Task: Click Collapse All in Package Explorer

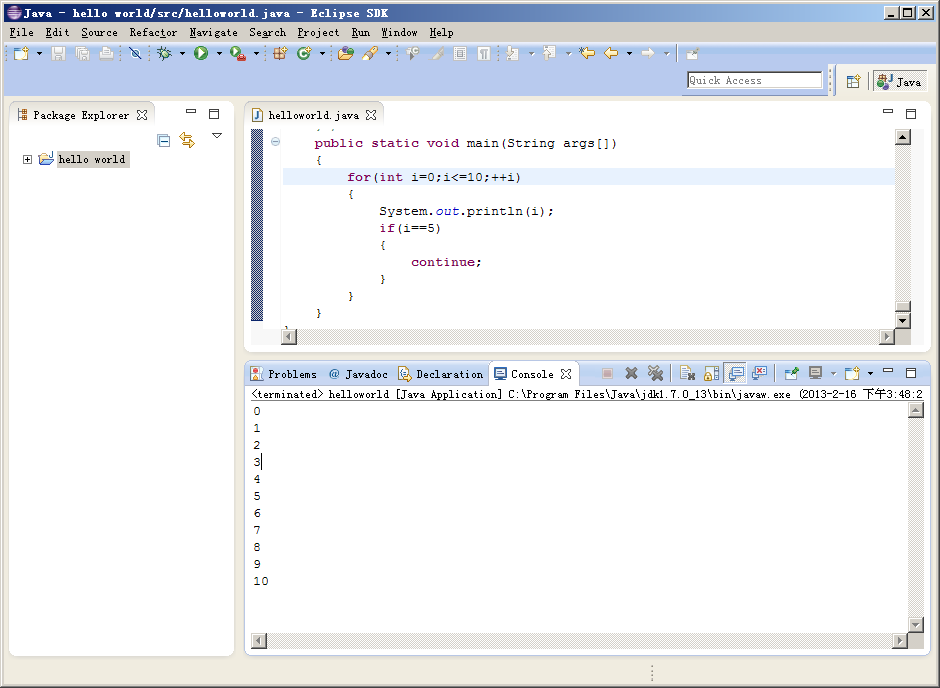Action: (163, 140)
